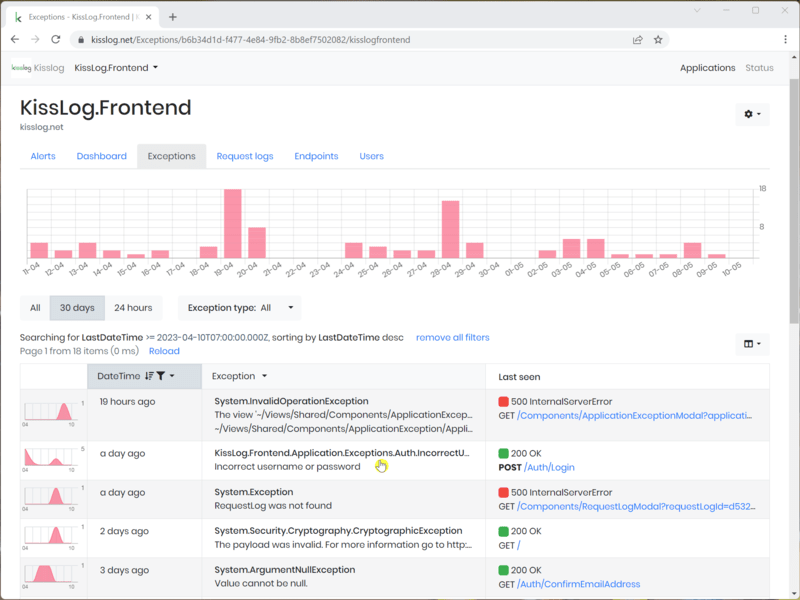Screen dimensions: 800x600
Task: Open a new browser tab
Action: coord(173,17)
